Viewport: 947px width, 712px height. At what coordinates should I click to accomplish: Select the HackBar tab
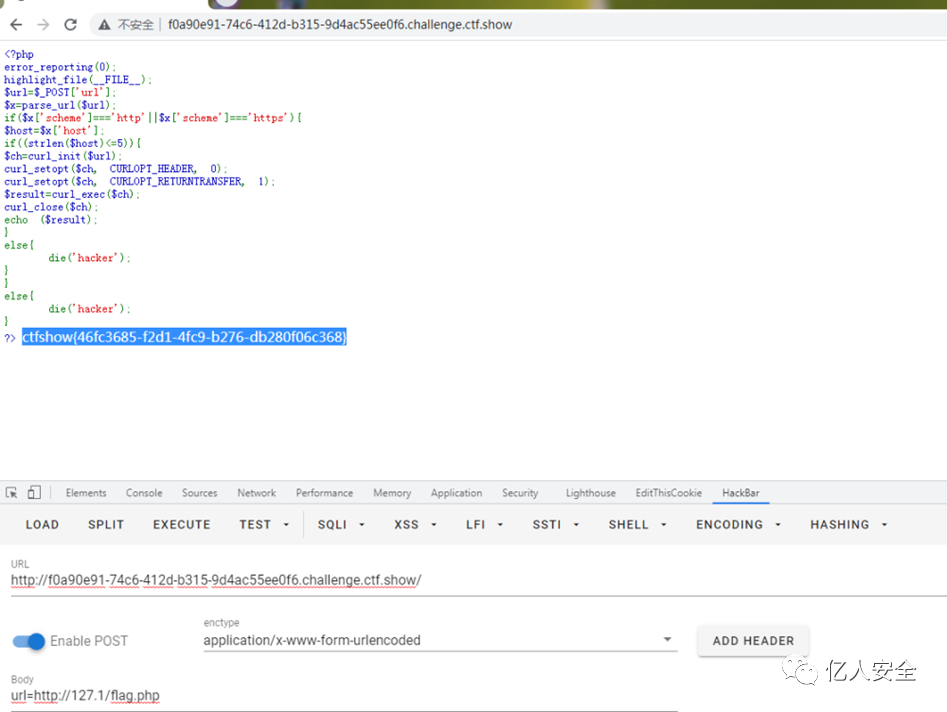(x=741, y=493)
